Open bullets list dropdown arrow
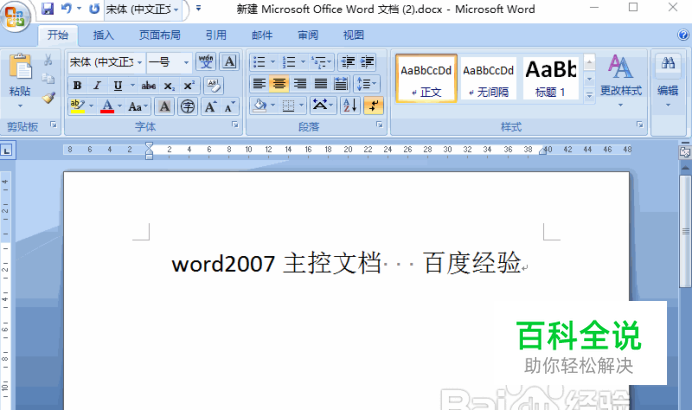 click(273, 62)
